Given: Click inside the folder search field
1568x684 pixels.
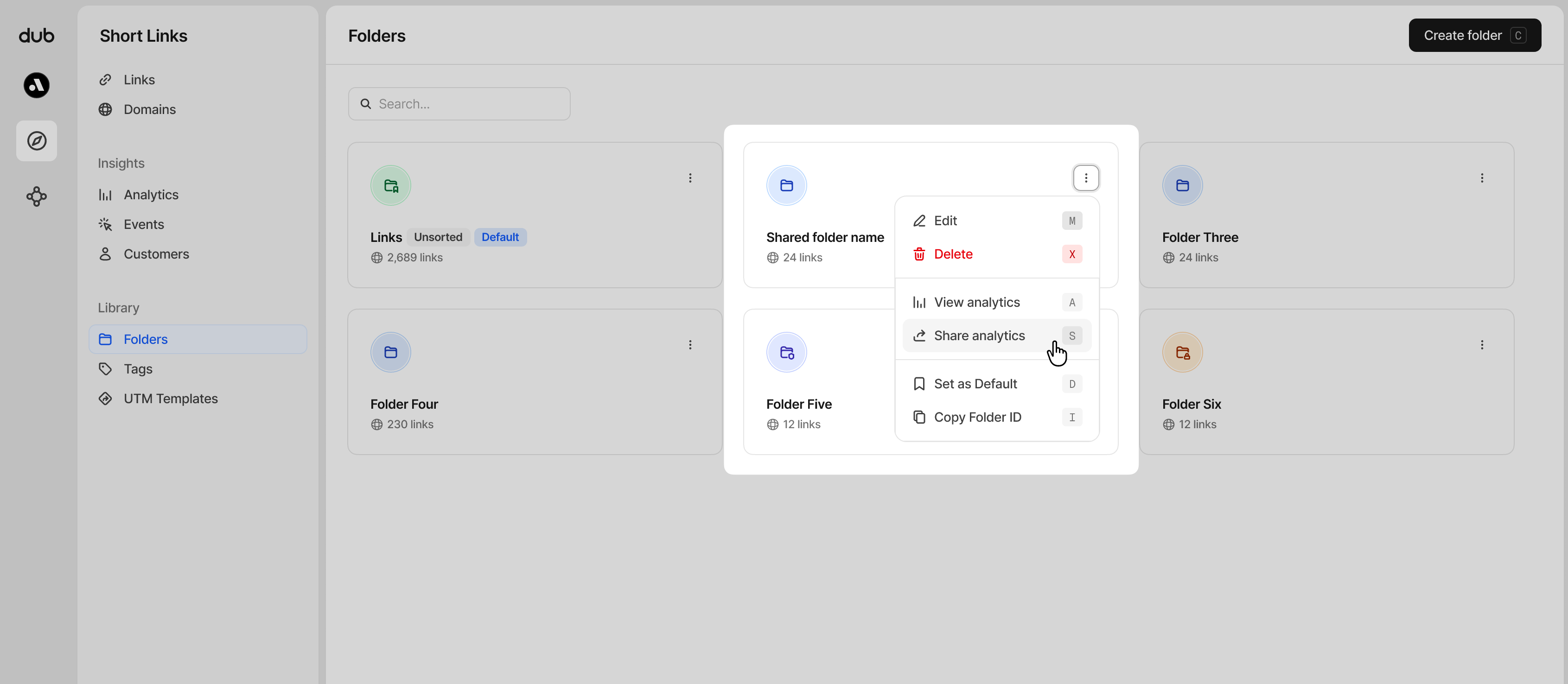Looking at the screenshot, I should tap(459, 103).
